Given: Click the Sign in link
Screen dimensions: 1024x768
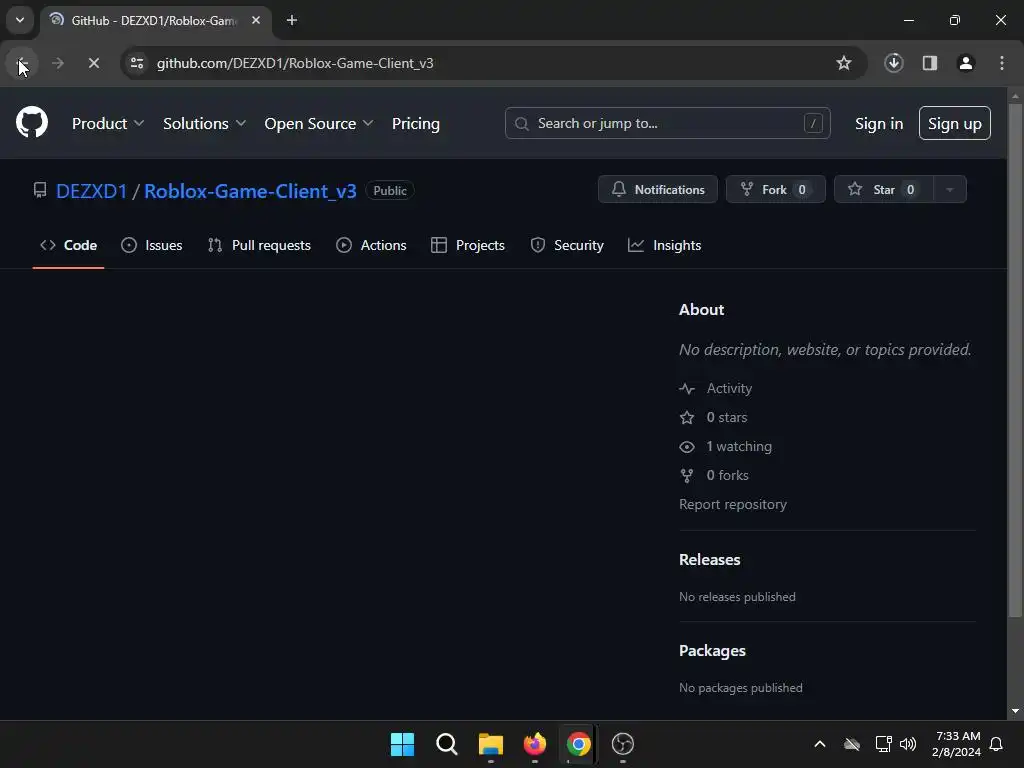Looking at the screenshot, I should [879, 123].
